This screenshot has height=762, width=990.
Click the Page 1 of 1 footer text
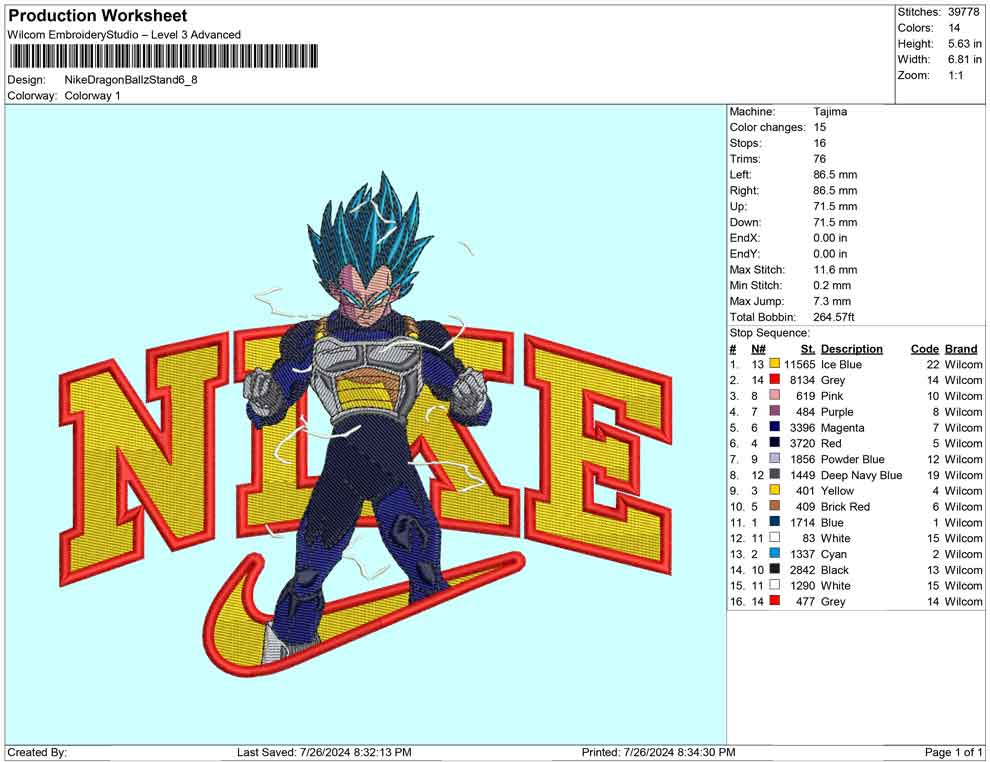953,752
